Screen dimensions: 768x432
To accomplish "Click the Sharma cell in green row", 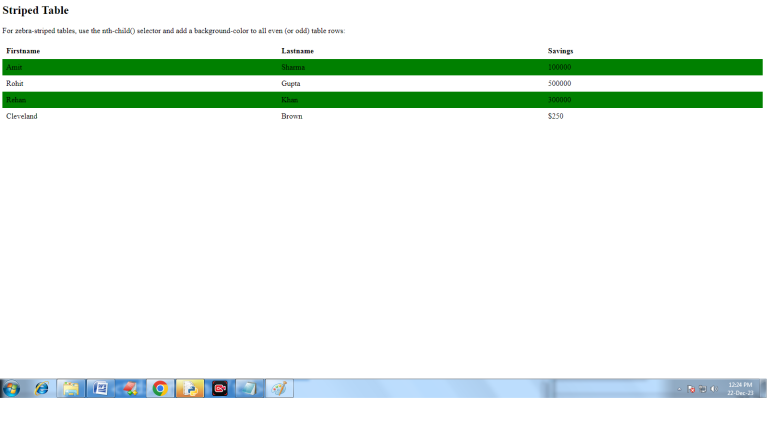I will pos(293,68).
